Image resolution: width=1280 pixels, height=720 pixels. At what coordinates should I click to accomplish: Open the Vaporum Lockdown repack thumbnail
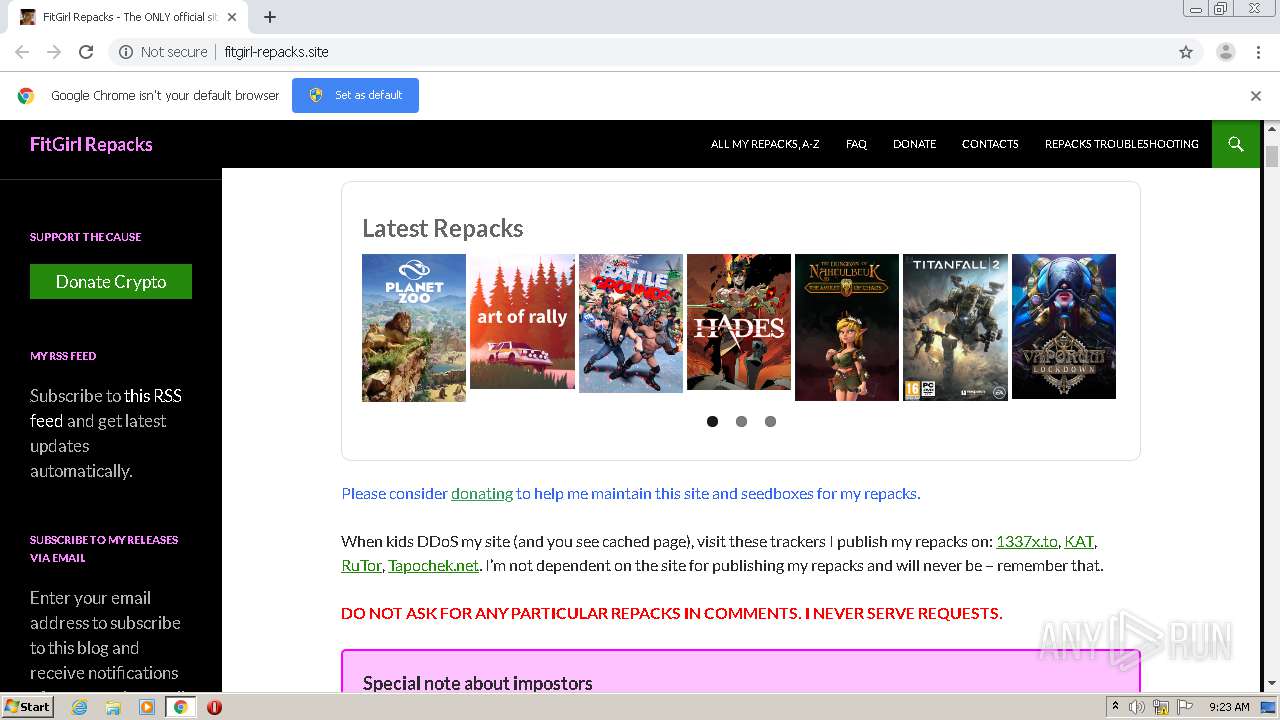pyautogui.click(x=1064, y=326)
